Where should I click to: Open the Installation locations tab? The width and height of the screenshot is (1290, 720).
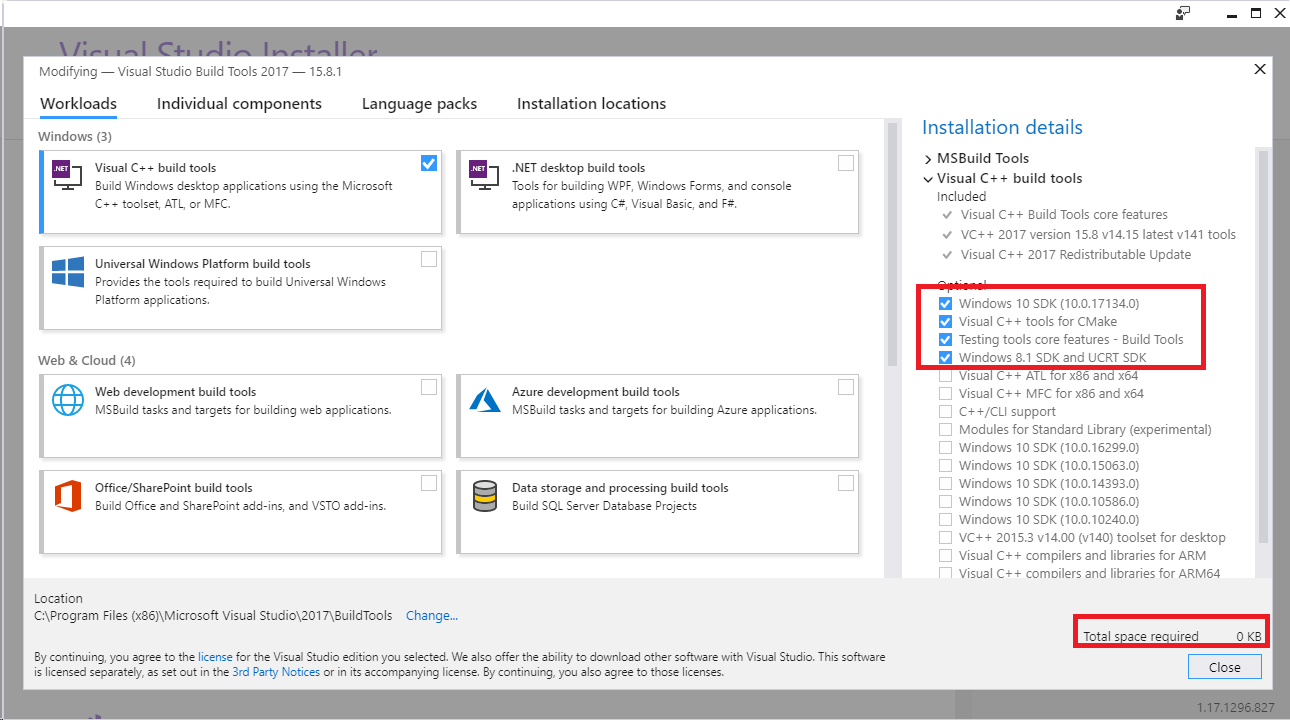pos(591,103)
